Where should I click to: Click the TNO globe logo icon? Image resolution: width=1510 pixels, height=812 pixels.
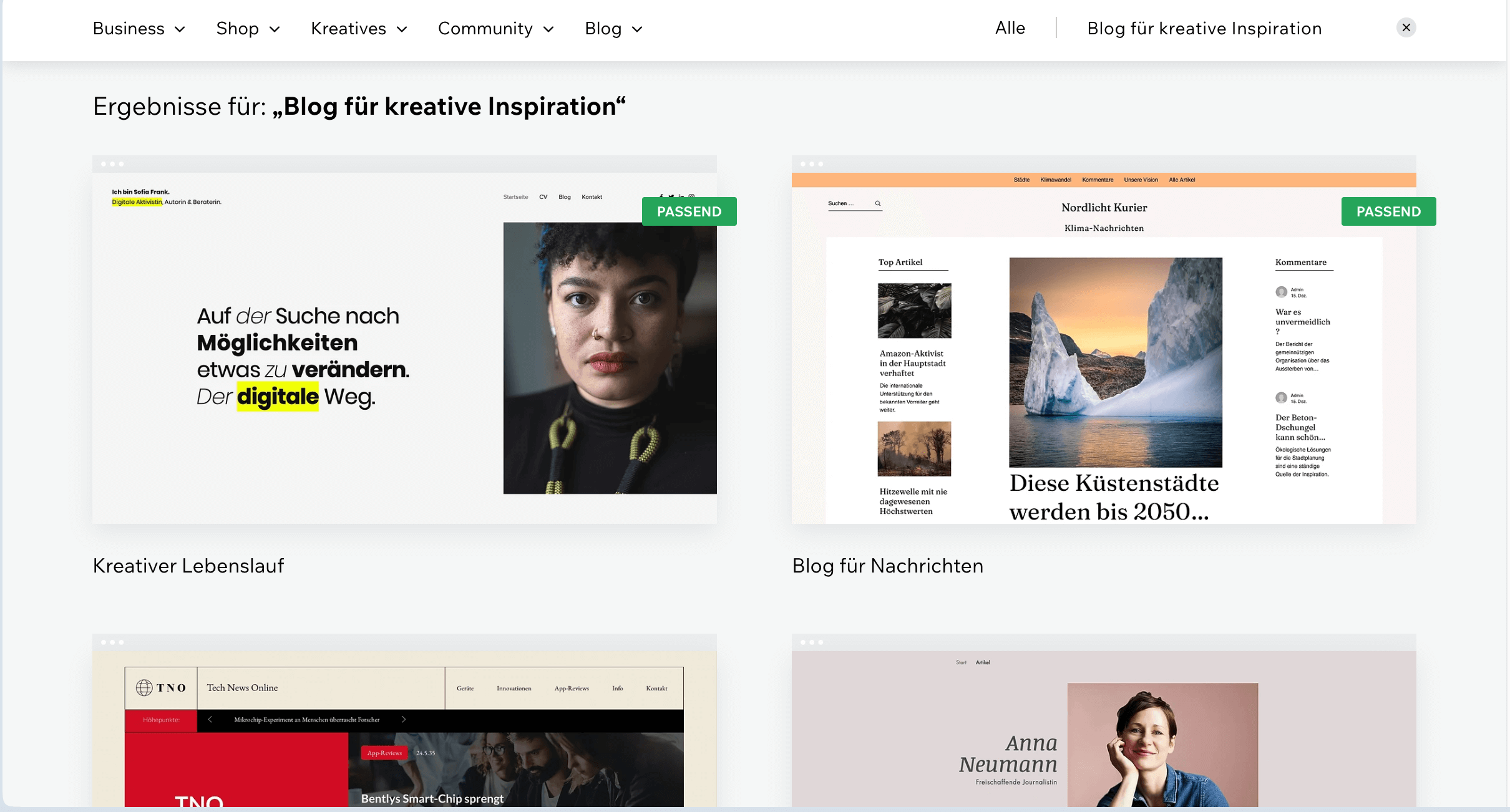click(x=144, y=687)
